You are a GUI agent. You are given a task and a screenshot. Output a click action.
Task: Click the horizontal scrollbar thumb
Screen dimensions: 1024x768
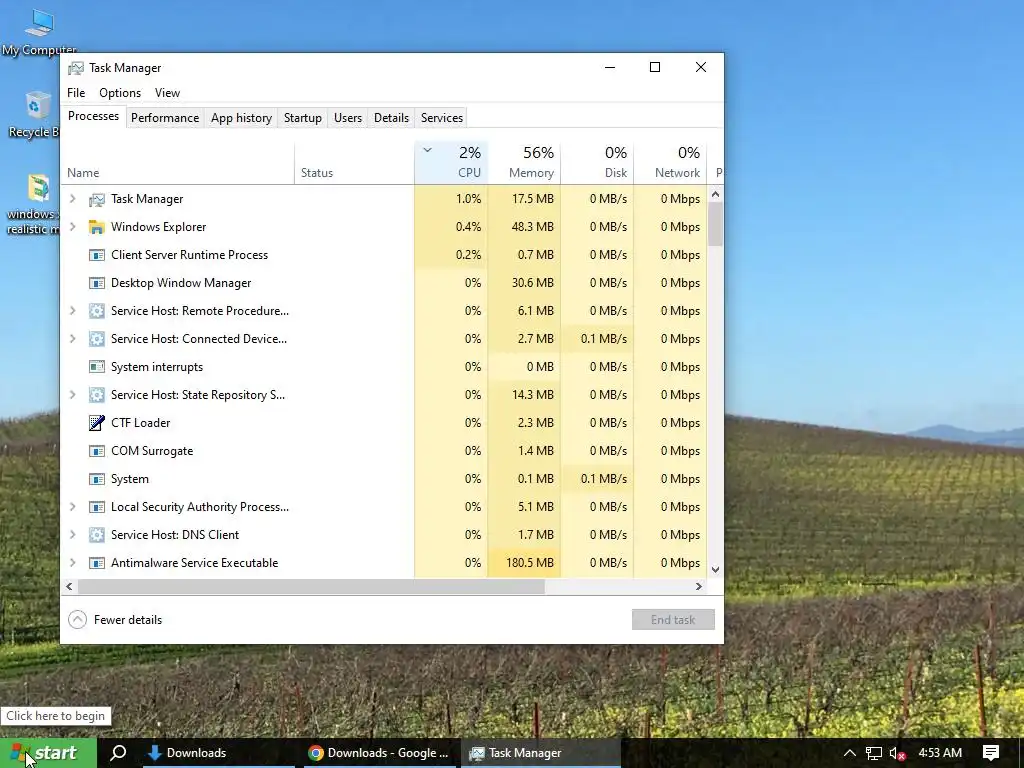(x=311, y=586)
